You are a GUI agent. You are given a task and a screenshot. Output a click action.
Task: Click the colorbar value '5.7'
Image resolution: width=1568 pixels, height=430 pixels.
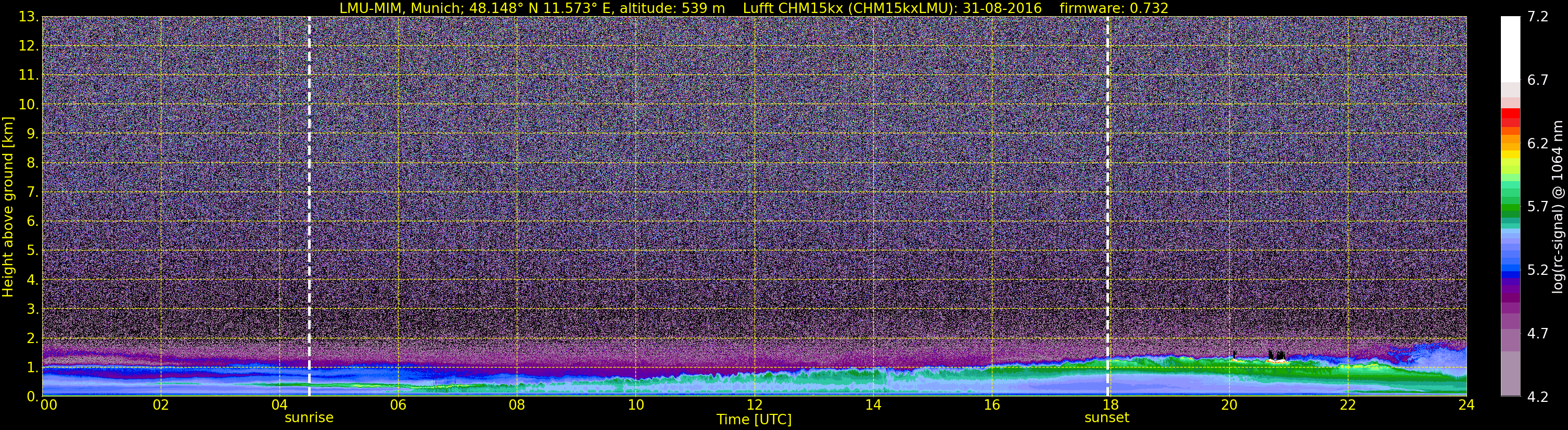click(1538, 207)
